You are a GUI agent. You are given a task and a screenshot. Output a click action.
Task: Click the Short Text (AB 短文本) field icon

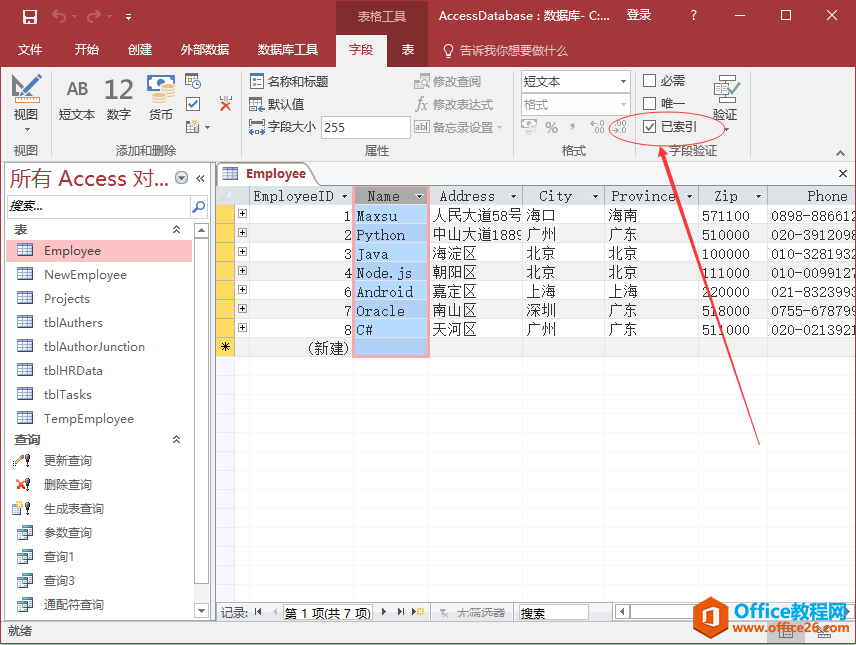point(77,99)
